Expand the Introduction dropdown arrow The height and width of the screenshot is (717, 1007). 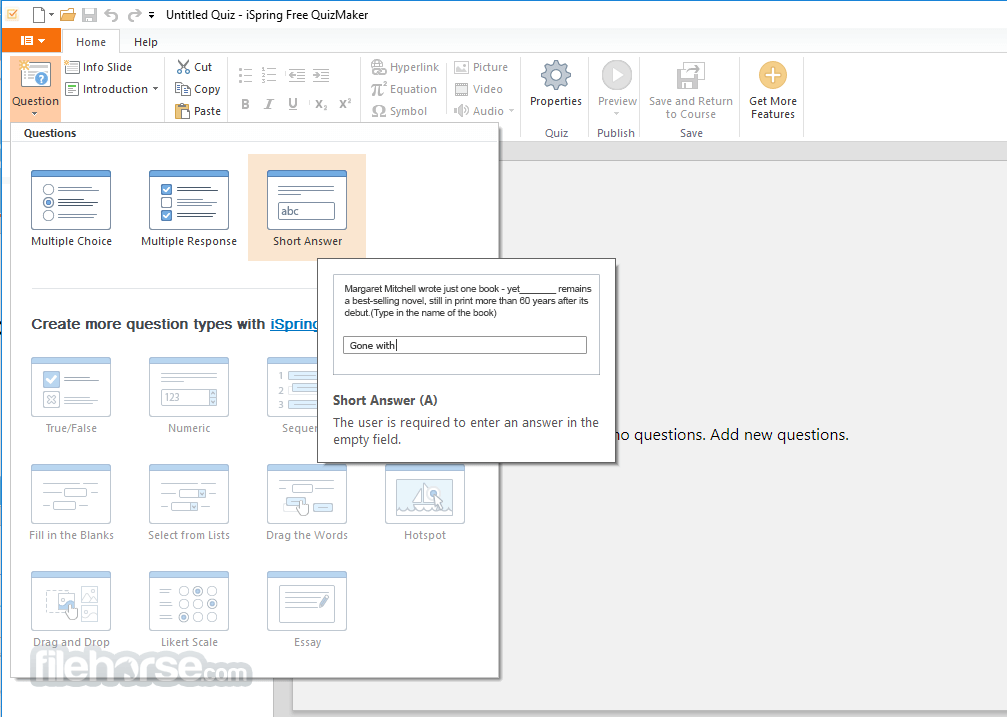tap(155, 89)
